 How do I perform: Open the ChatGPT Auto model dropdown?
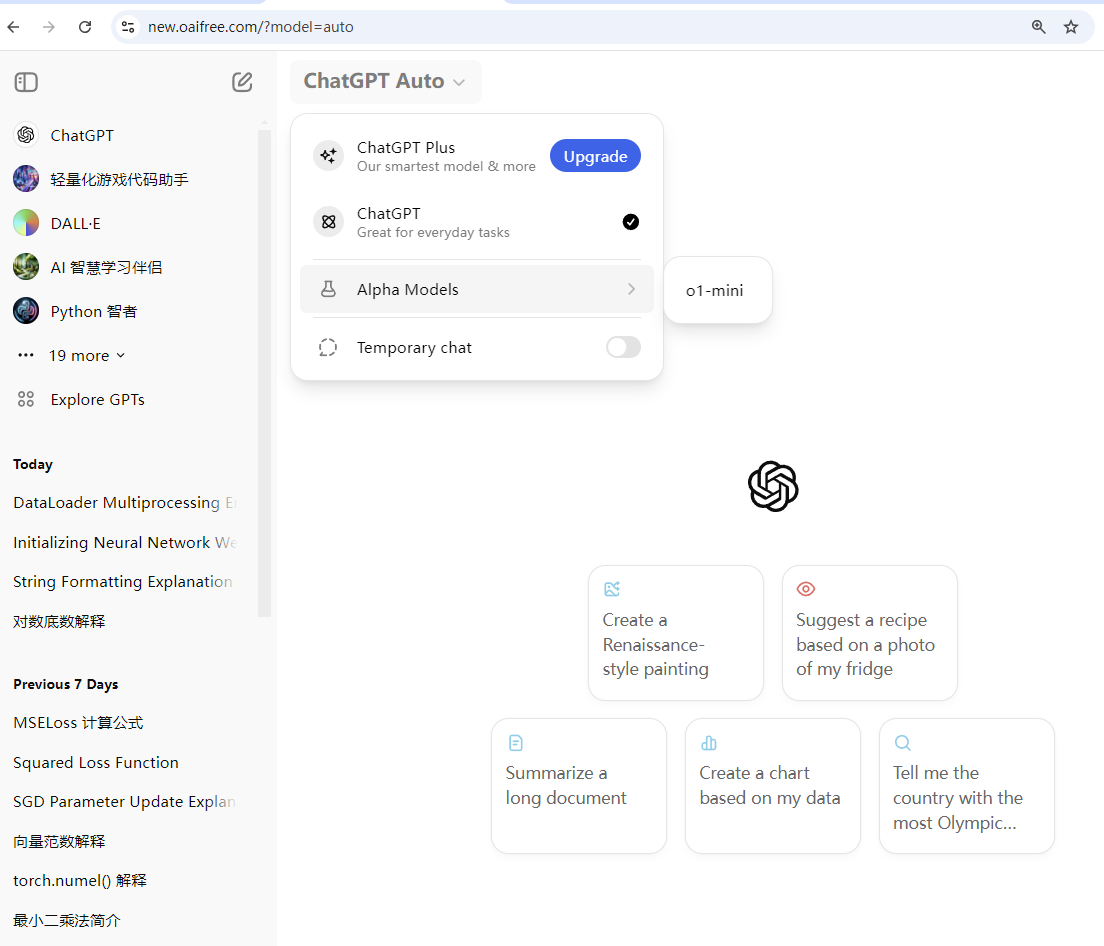click(386, 82)
